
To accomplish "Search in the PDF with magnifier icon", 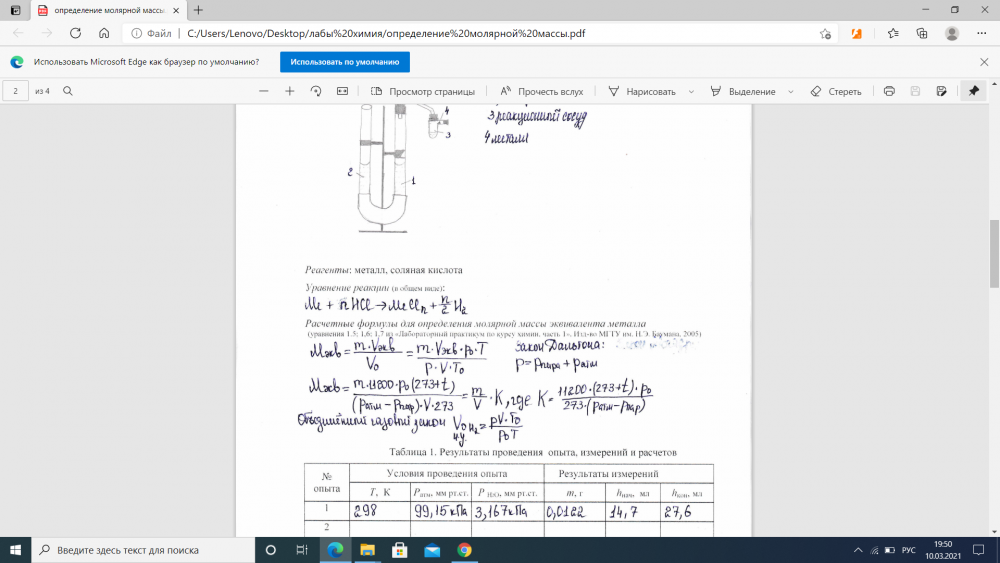I will click(68, 91).
